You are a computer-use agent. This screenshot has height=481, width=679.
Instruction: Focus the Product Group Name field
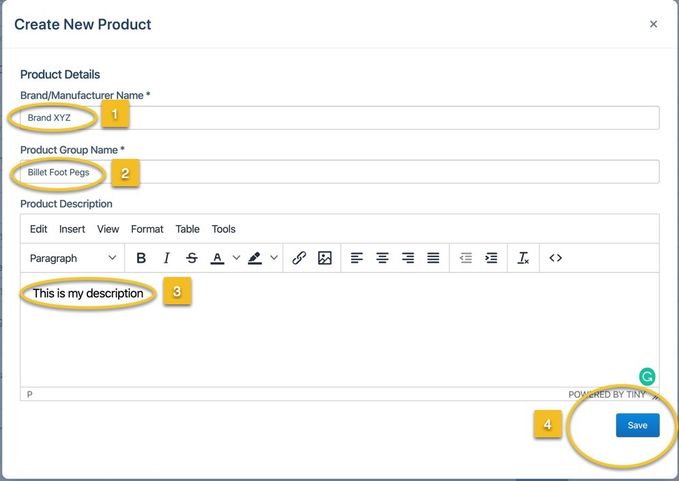pyautogui.click(x=340, y=172)
